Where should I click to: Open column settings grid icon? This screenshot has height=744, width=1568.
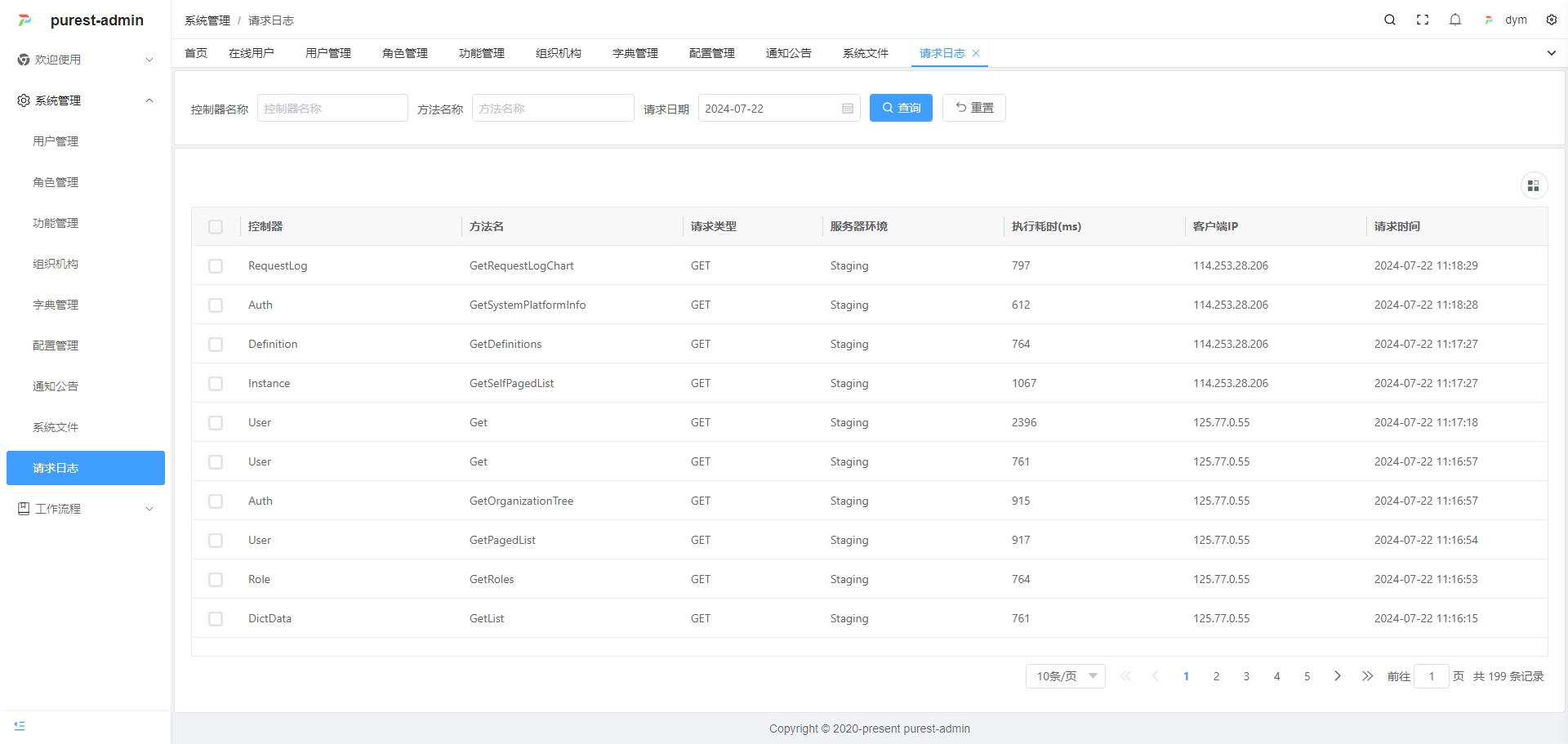[x=1534, y=186]
